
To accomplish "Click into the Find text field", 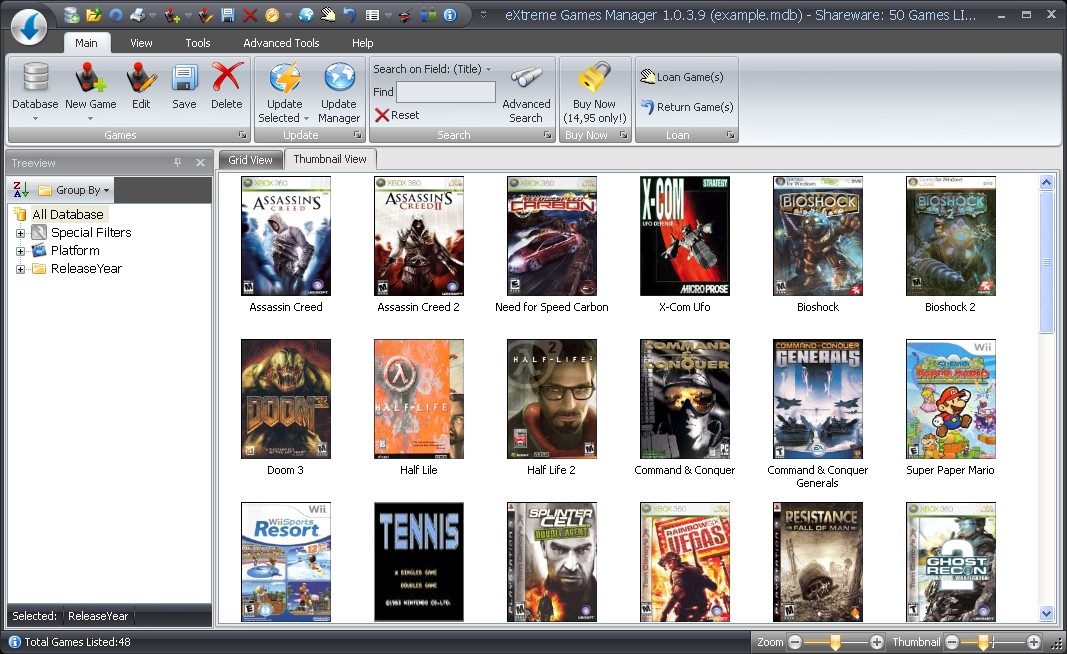I will 446,92.
